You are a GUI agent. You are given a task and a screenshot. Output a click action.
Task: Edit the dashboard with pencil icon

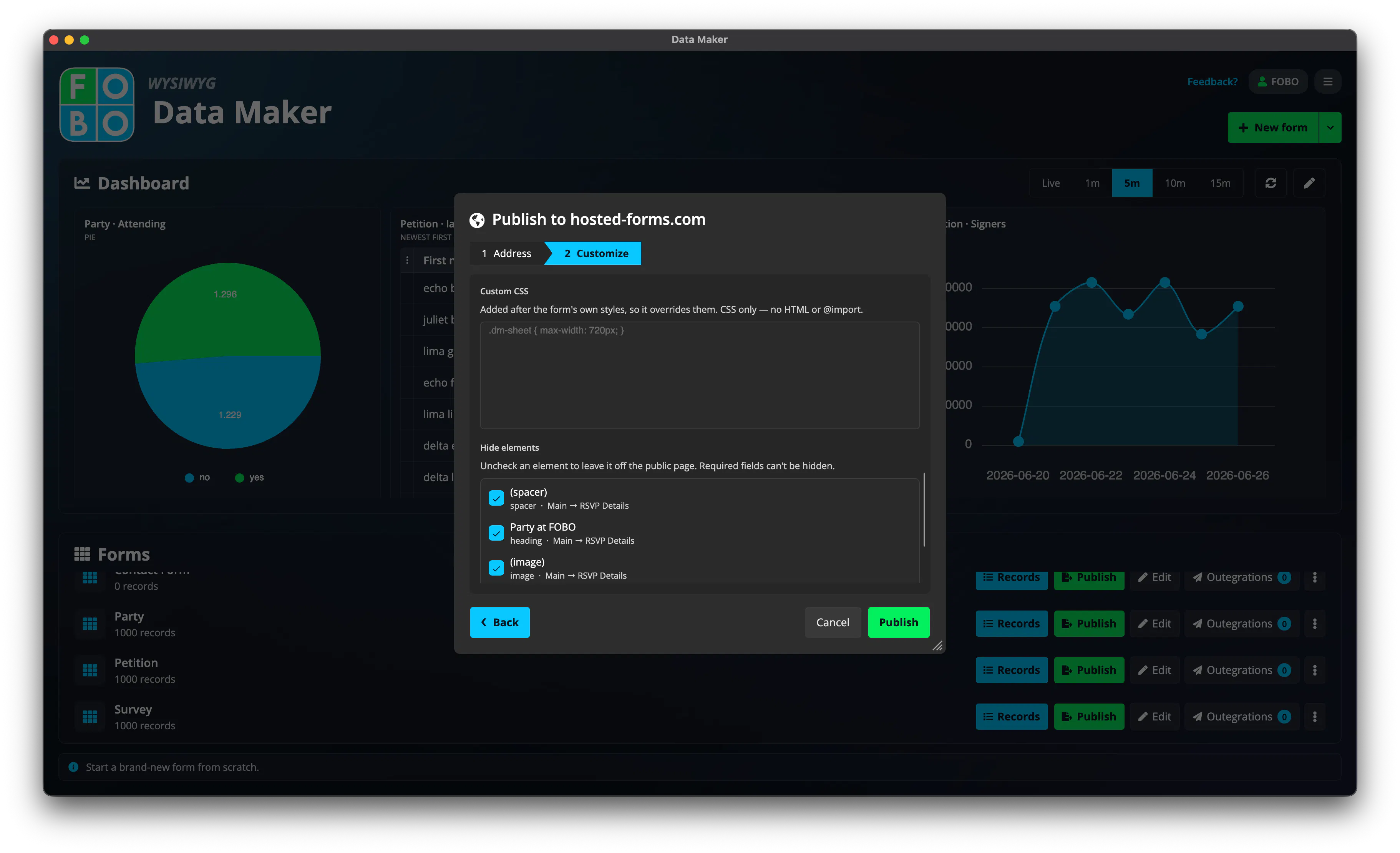point(1309,183)
